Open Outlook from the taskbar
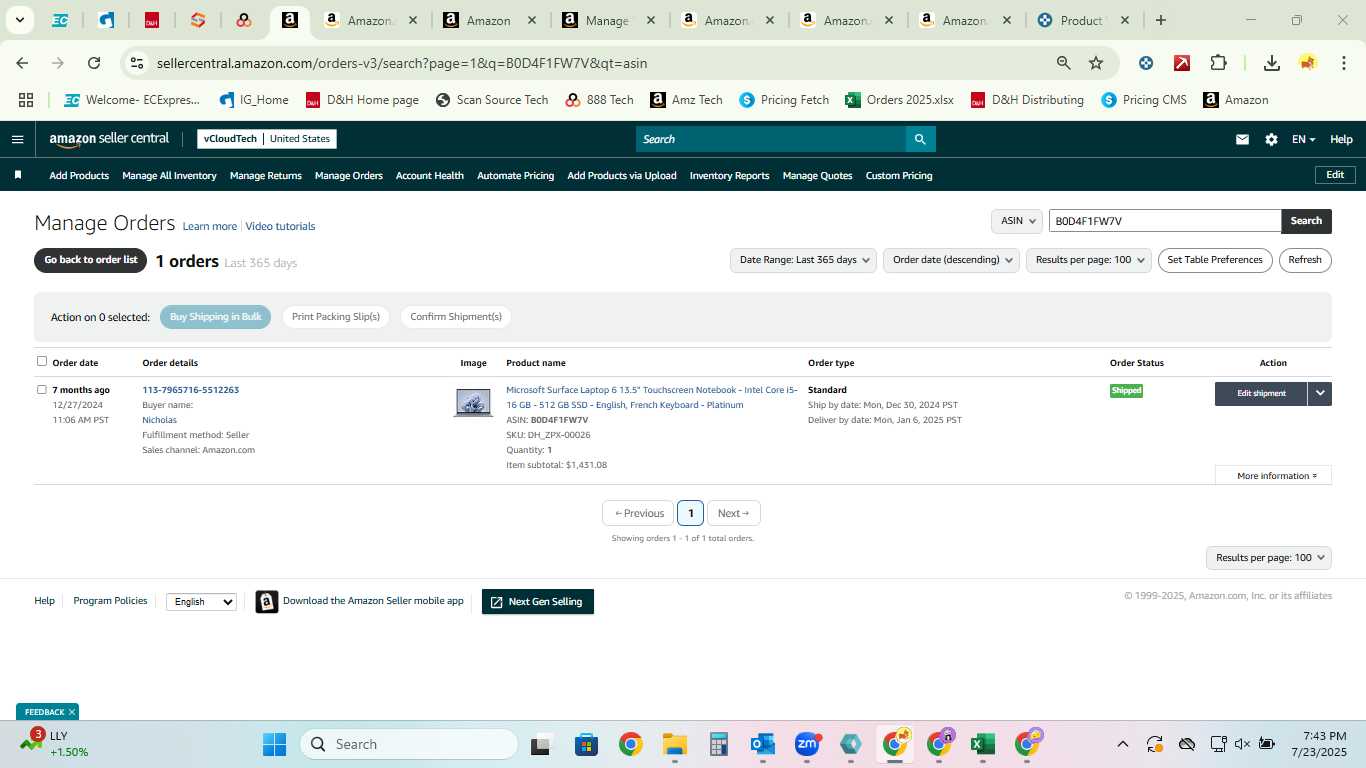 tap(763, 744)
